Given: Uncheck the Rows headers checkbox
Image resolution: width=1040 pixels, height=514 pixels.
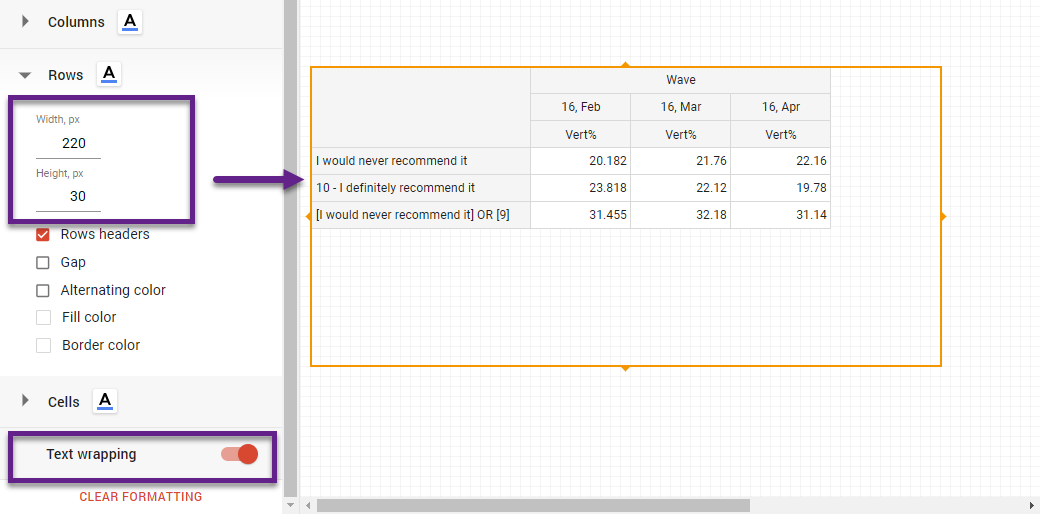Looking at the screenshot, I should tap(43, 235).
